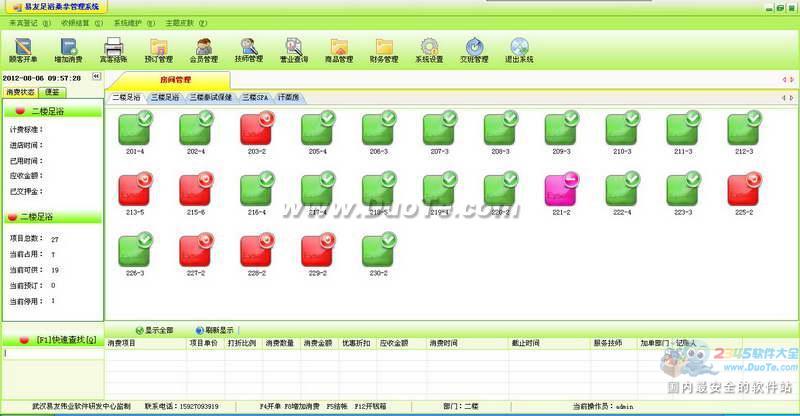Open 系统设置 gear icon
800x416 pixels.
429,49
